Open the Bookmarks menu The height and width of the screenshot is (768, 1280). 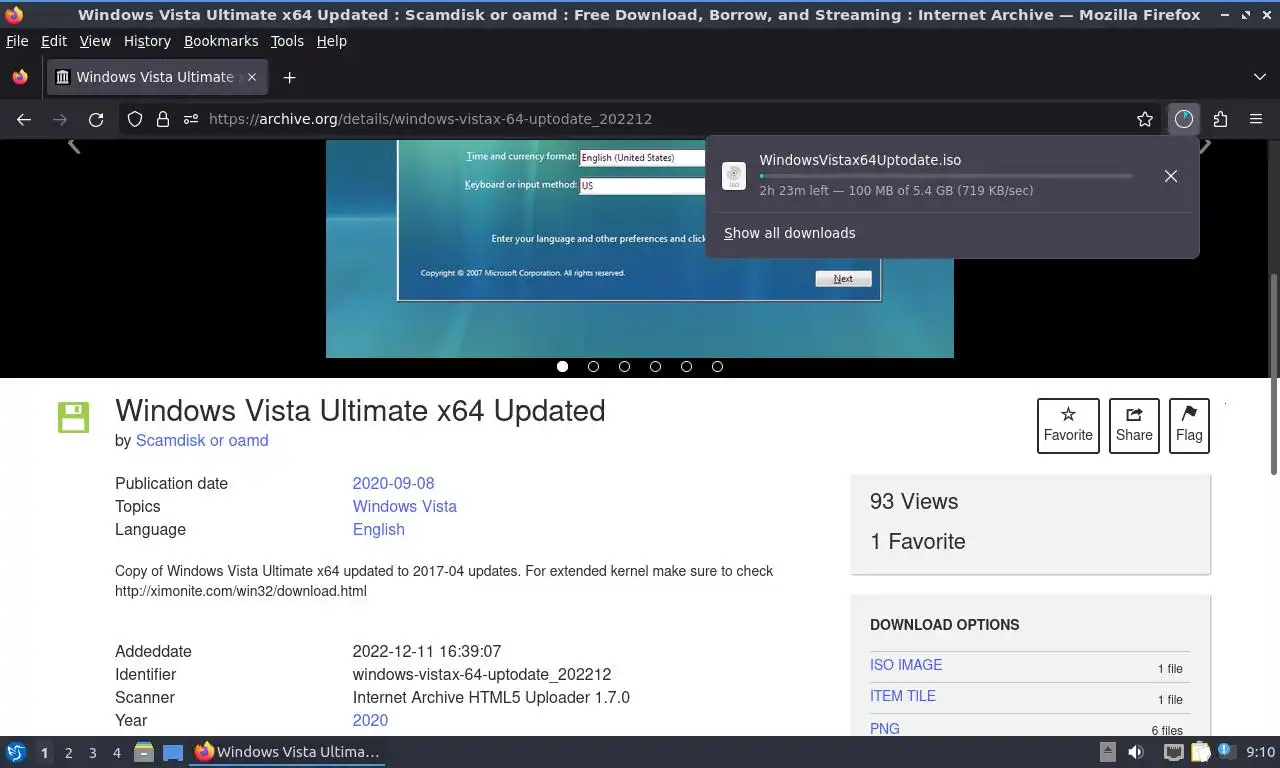[x=221, y=41]
